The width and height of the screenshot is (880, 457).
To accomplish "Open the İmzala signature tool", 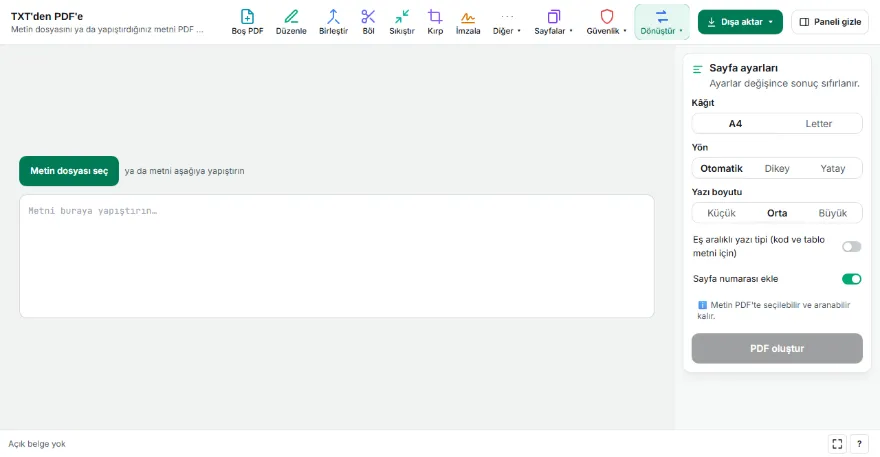I will click(468, 22).
